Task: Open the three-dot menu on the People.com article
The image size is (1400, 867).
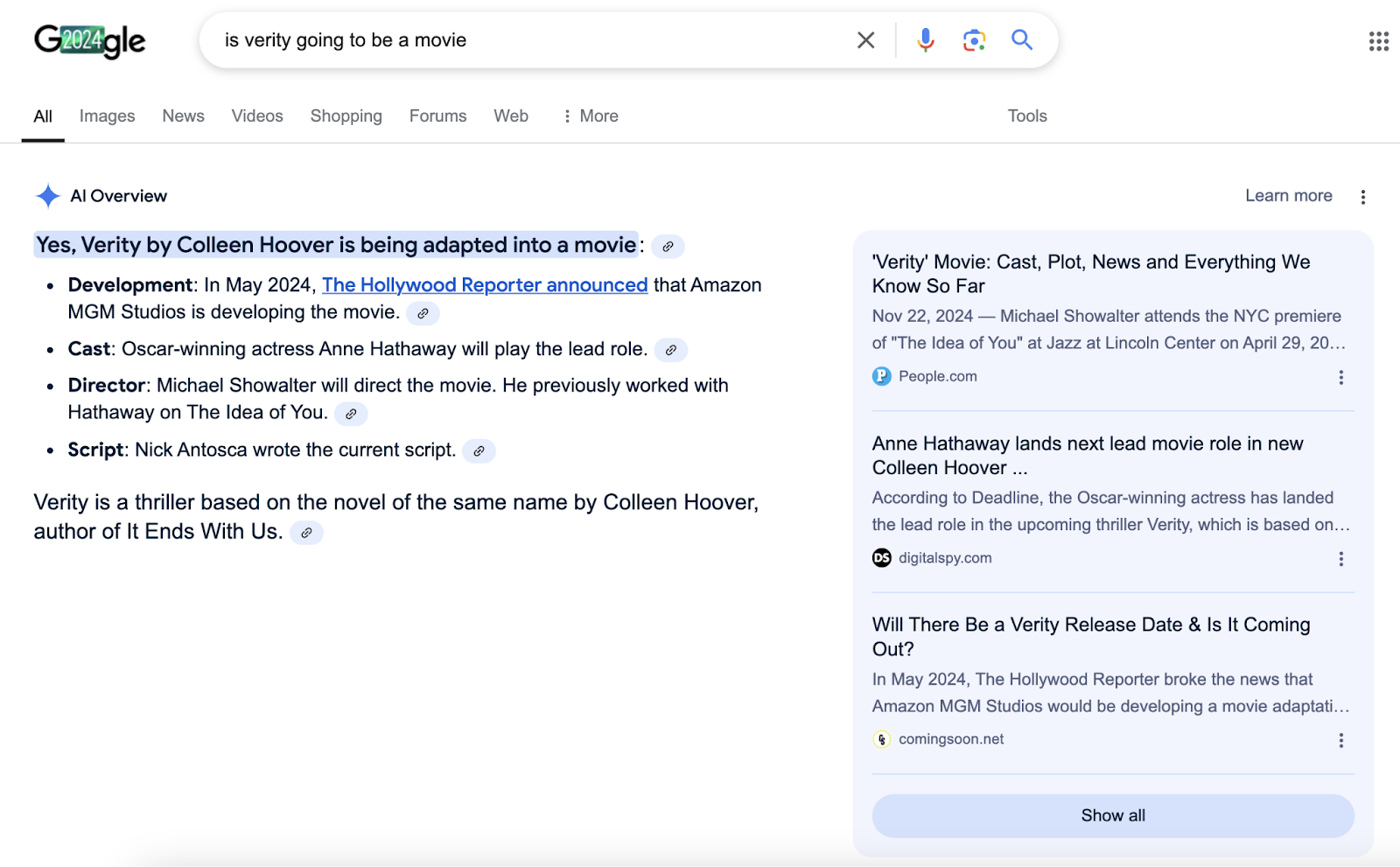Action: click(1340, 376)
